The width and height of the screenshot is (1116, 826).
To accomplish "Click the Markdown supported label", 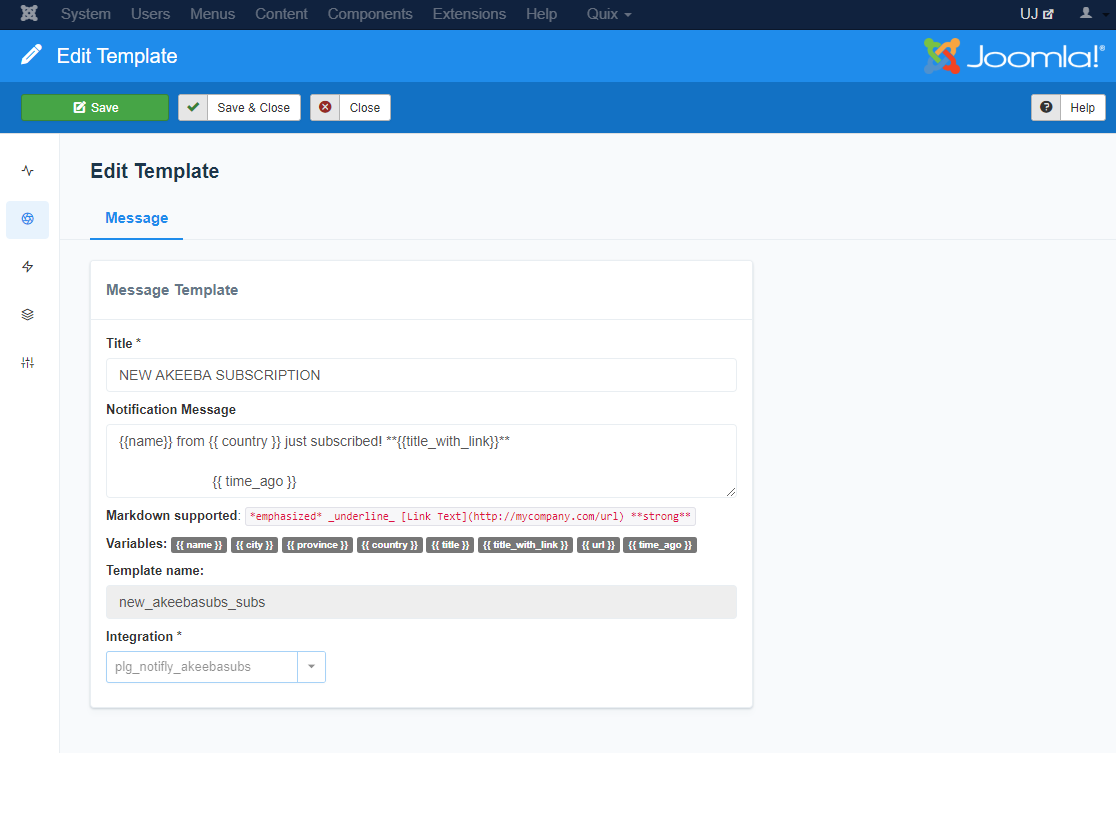I will 174,516.
